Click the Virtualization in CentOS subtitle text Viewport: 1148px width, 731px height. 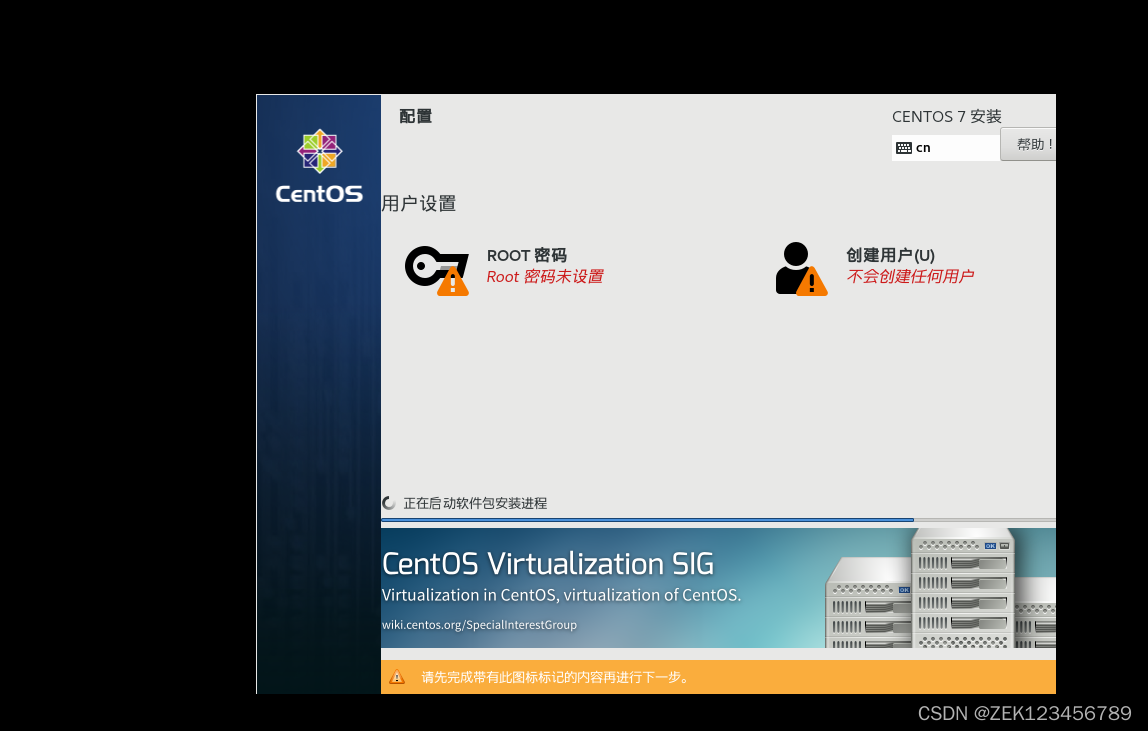(x=562, y=595)
